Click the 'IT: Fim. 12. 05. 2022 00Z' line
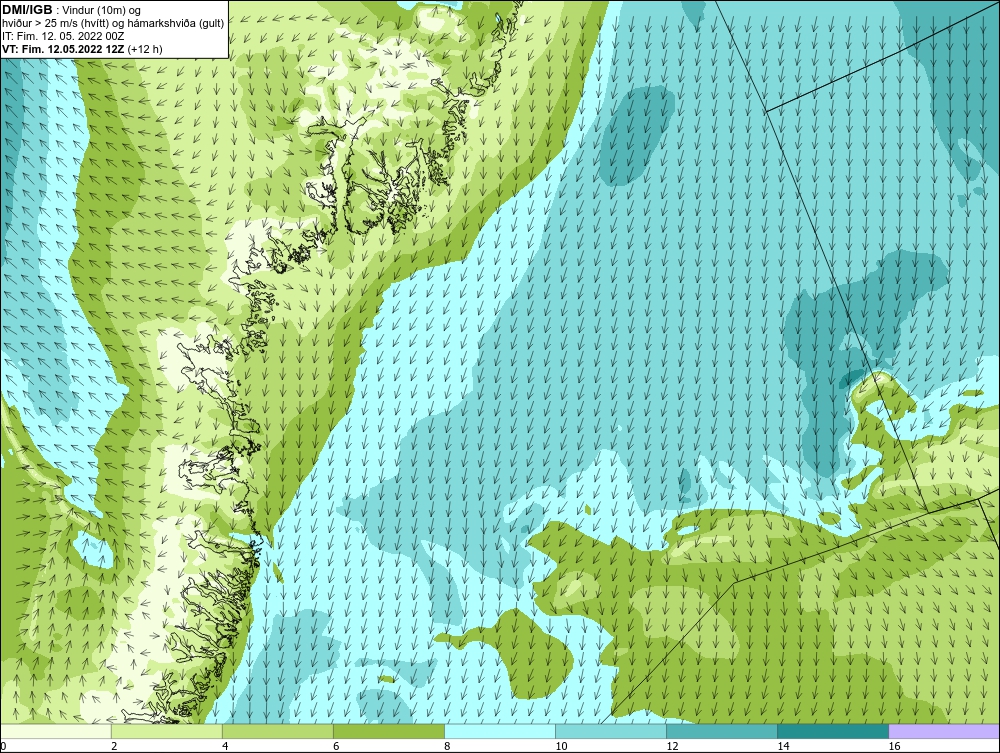The width and height of the screenshot is (1000, 753). click(x=63, y=36)
